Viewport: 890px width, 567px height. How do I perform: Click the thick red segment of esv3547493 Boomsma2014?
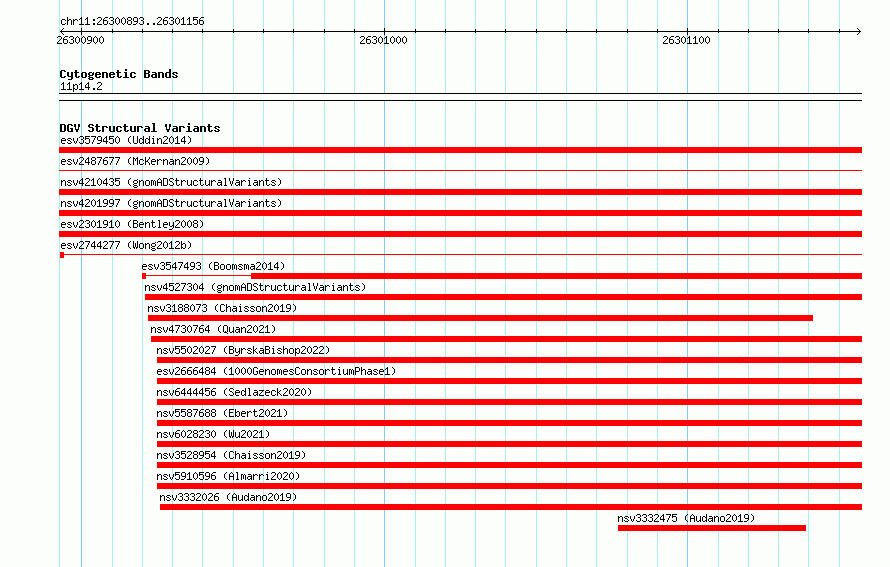(556, 276)
